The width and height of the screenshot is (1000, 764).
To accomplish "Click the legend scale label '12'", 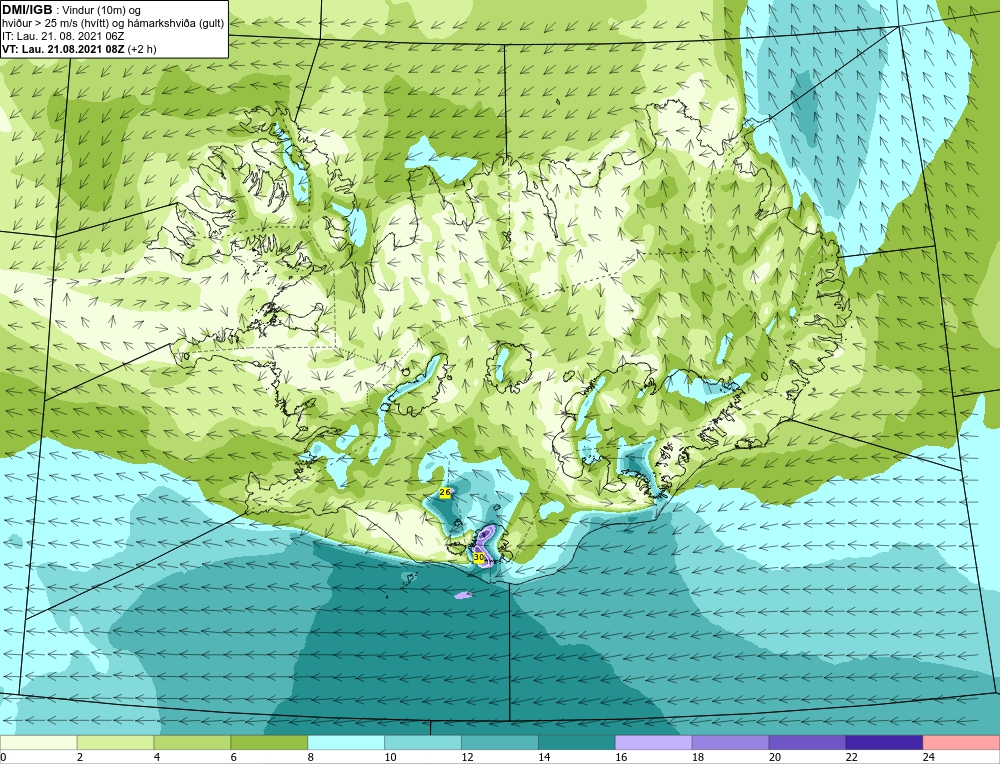I will pos(467,757).
